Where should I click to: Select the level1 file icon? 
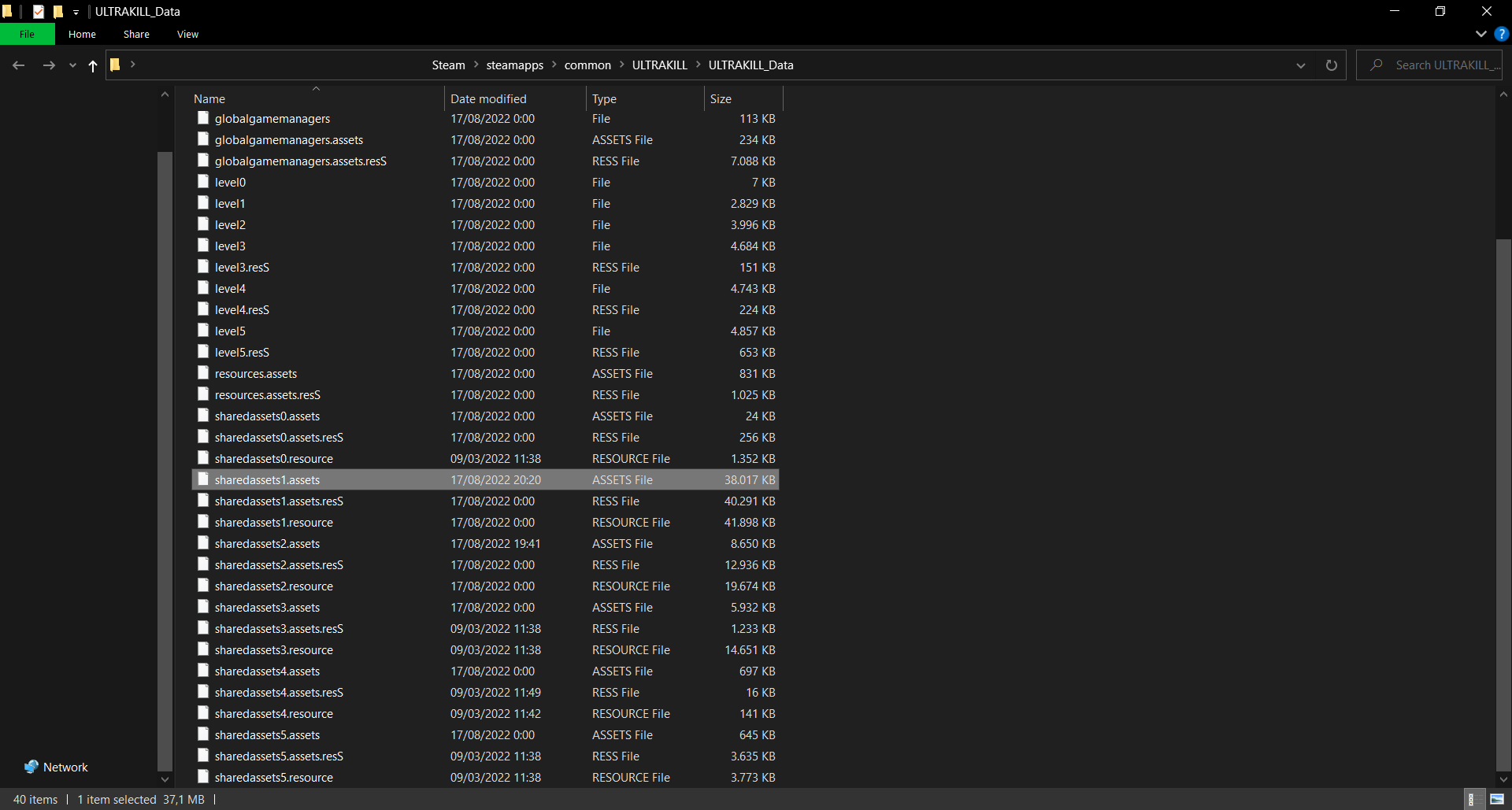pyautogui.click(x=203, y=203)
